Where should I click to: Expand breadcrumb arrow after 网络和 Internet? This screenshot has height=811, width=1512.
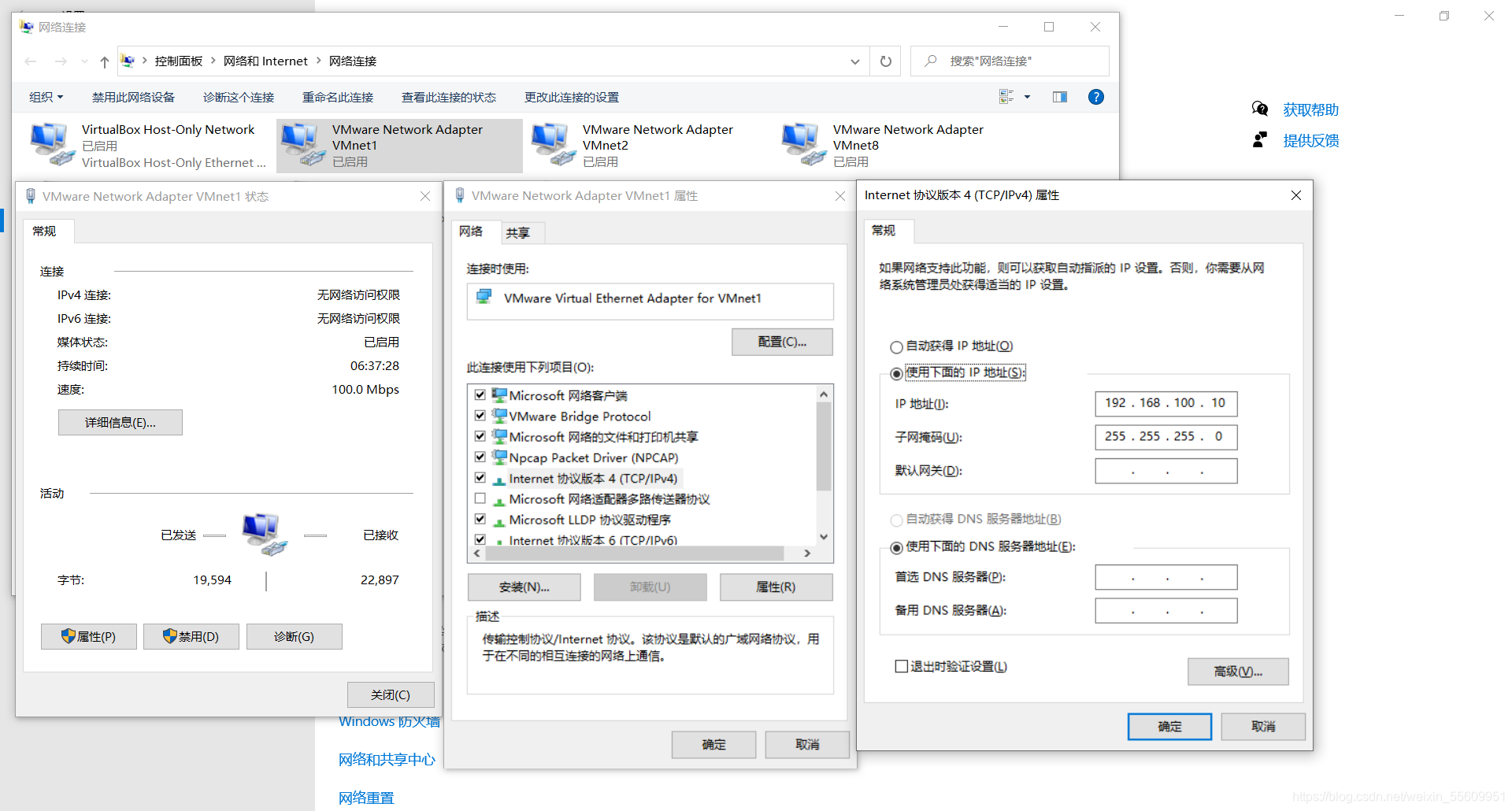click(x=319, y=61)
